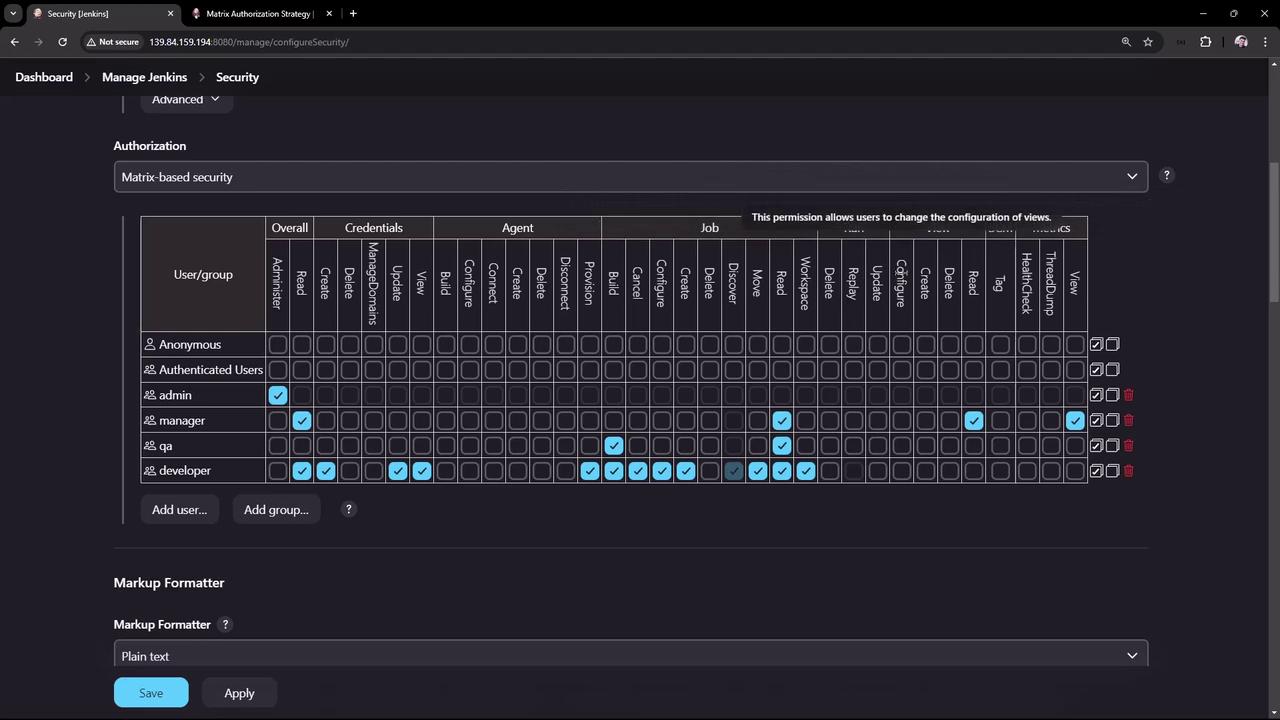Bookmark this page with the star icon
The width and height of the screenshot is (1280, 720).
click(1148, 42)
